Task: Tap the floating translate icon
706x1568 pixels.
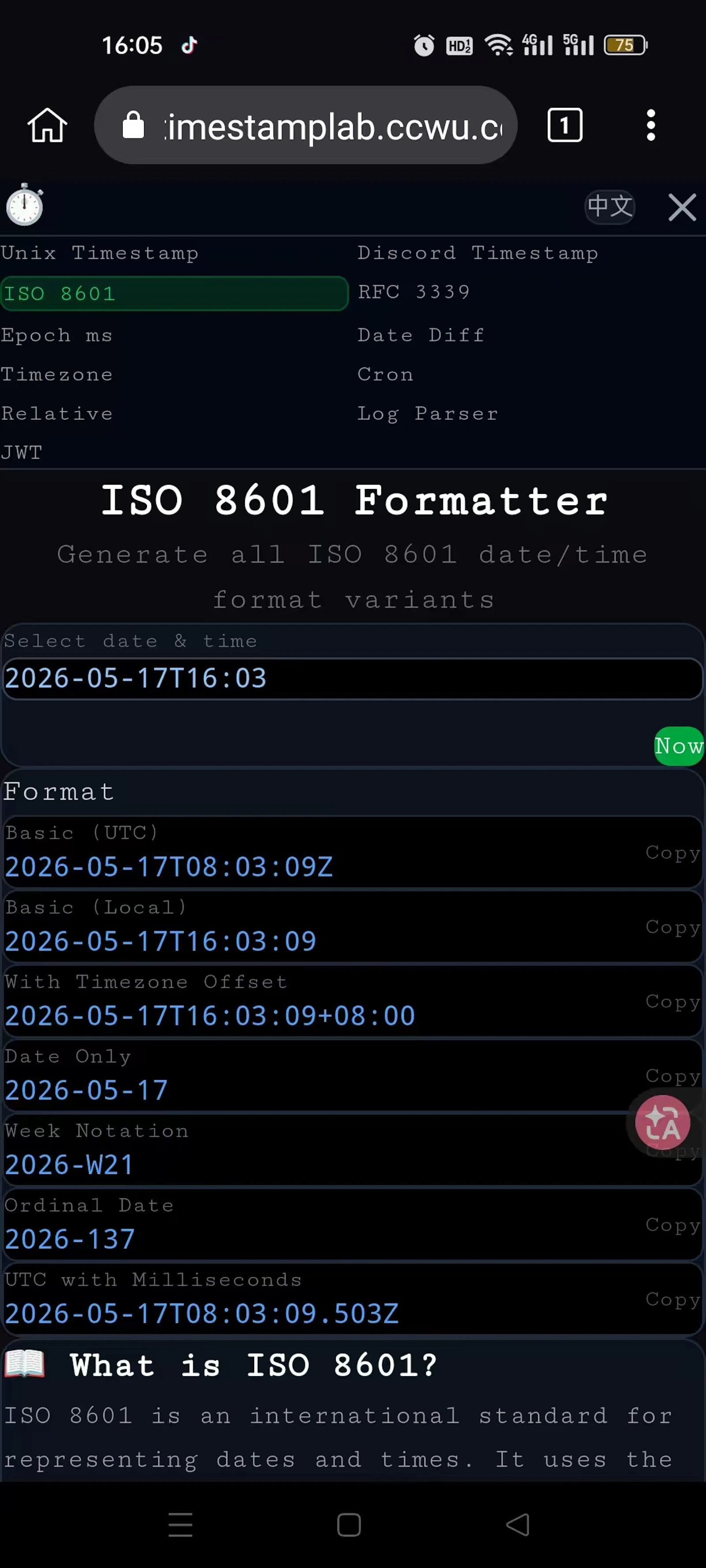Action: (662, 1123)
